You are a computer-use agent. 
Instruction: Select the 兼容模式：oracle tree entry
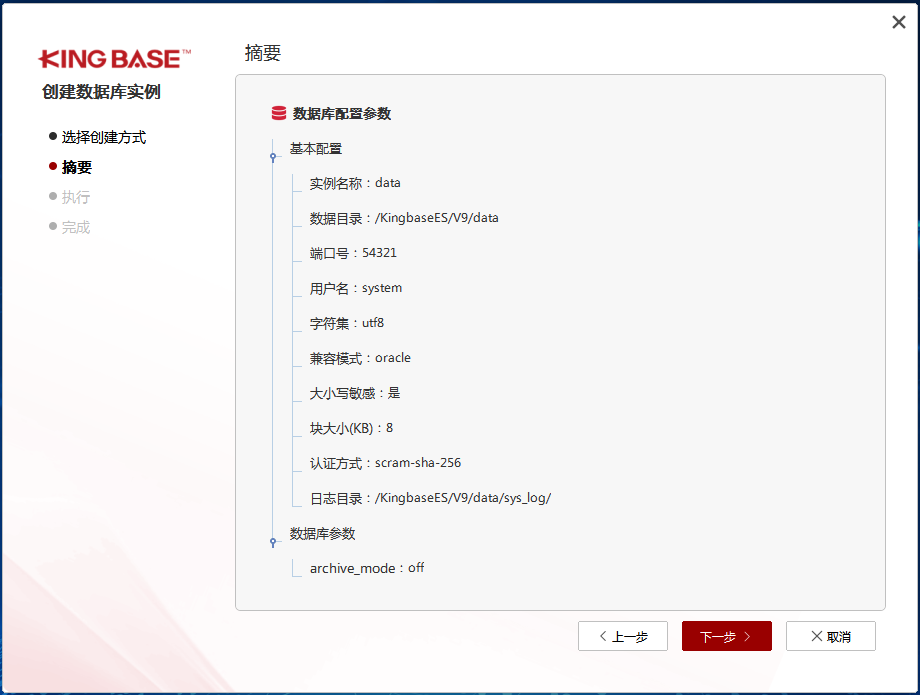364,357
